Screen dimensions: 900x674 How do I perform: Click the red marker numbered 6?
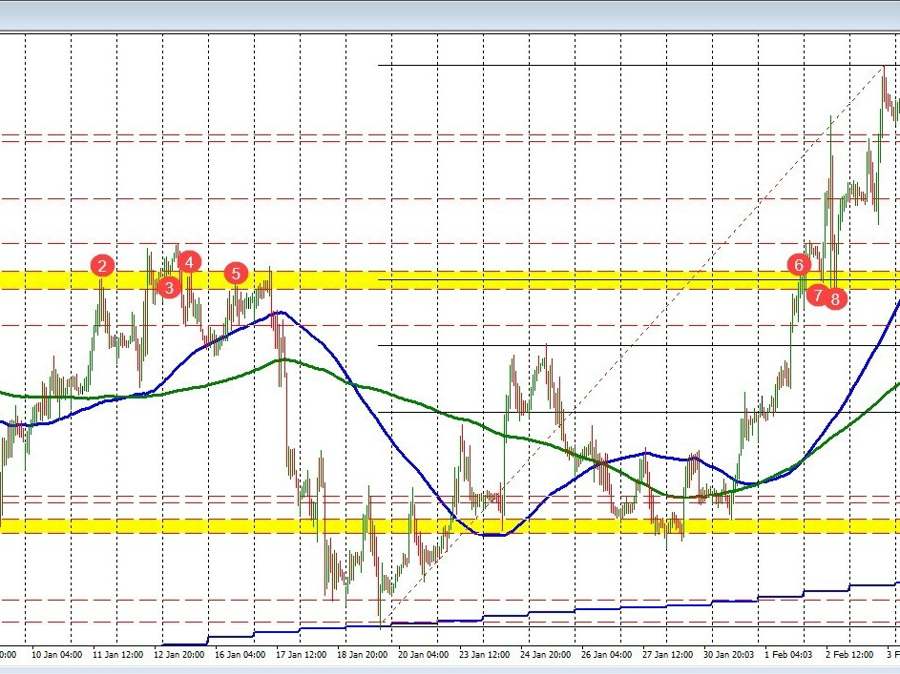coord(798,265)
